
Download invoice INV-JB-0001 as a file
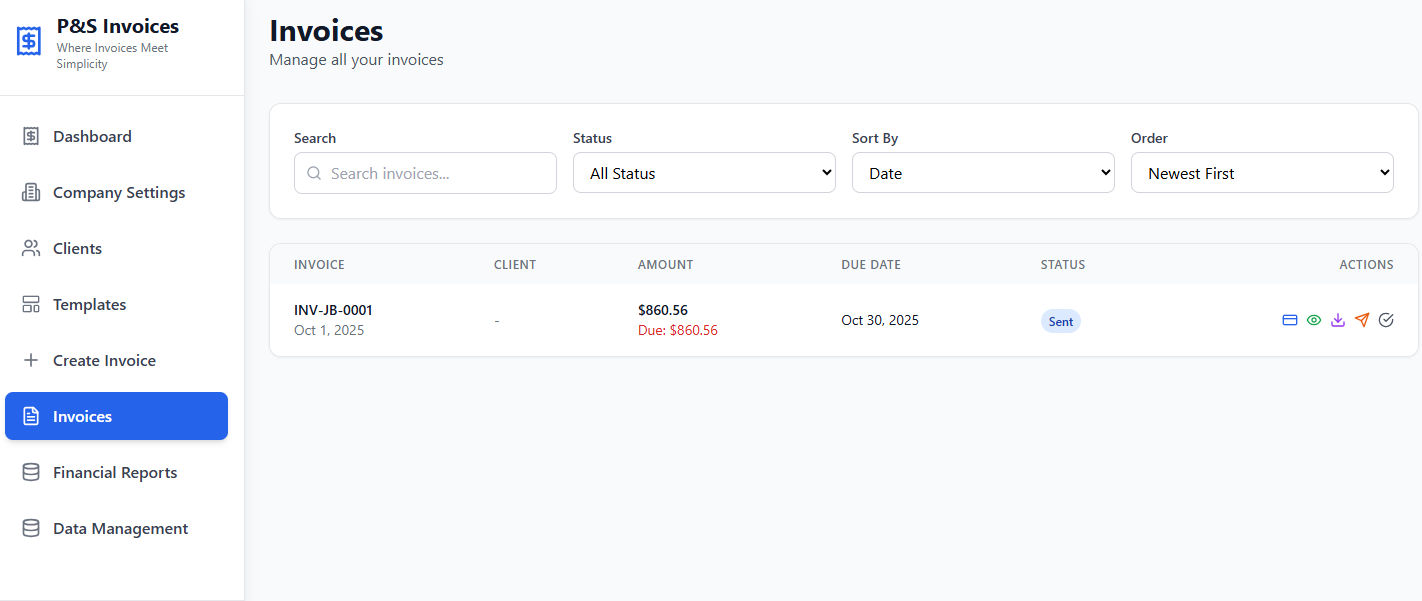[1338, 320]
